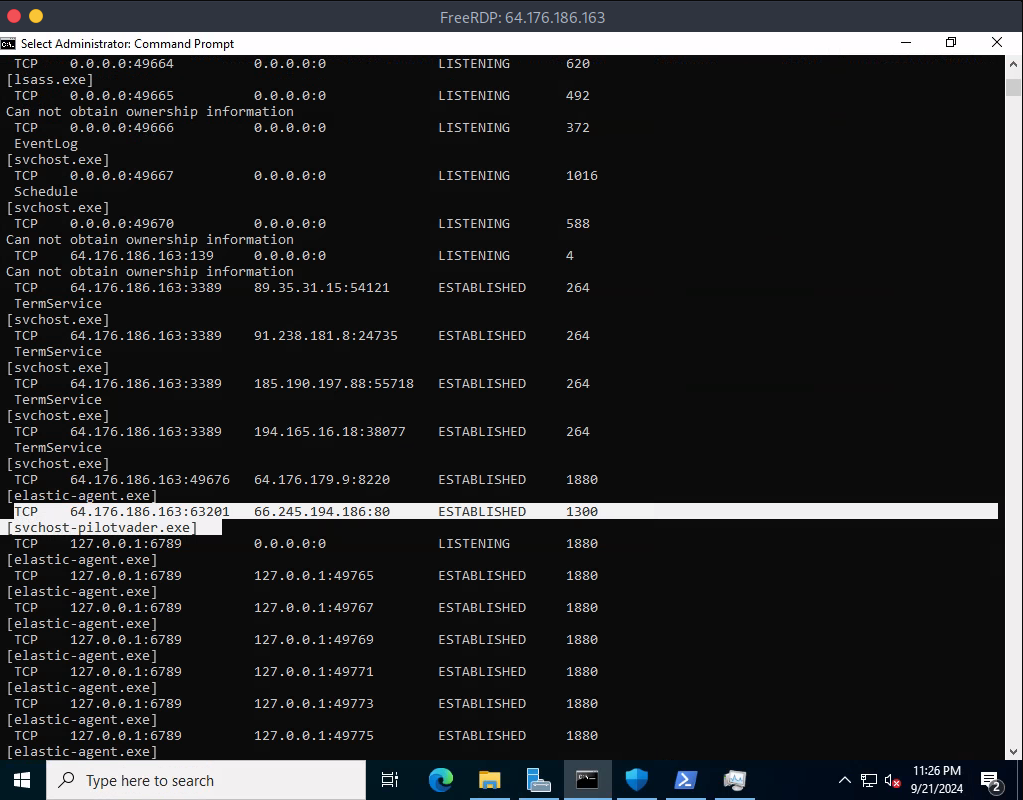Screen dimensions: 1023x800
Task: Click the Task View icon
Action: point(390,780)
